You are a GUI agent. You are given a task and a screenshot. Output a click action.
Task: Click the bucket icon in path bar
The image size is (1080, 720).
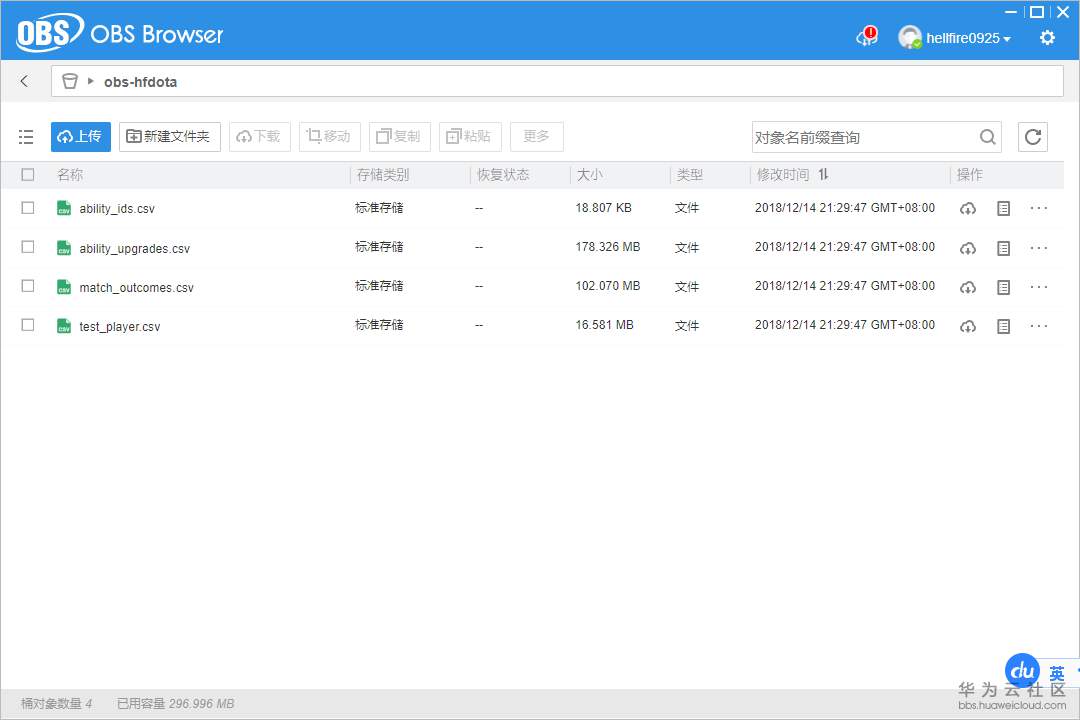[70, 81]
